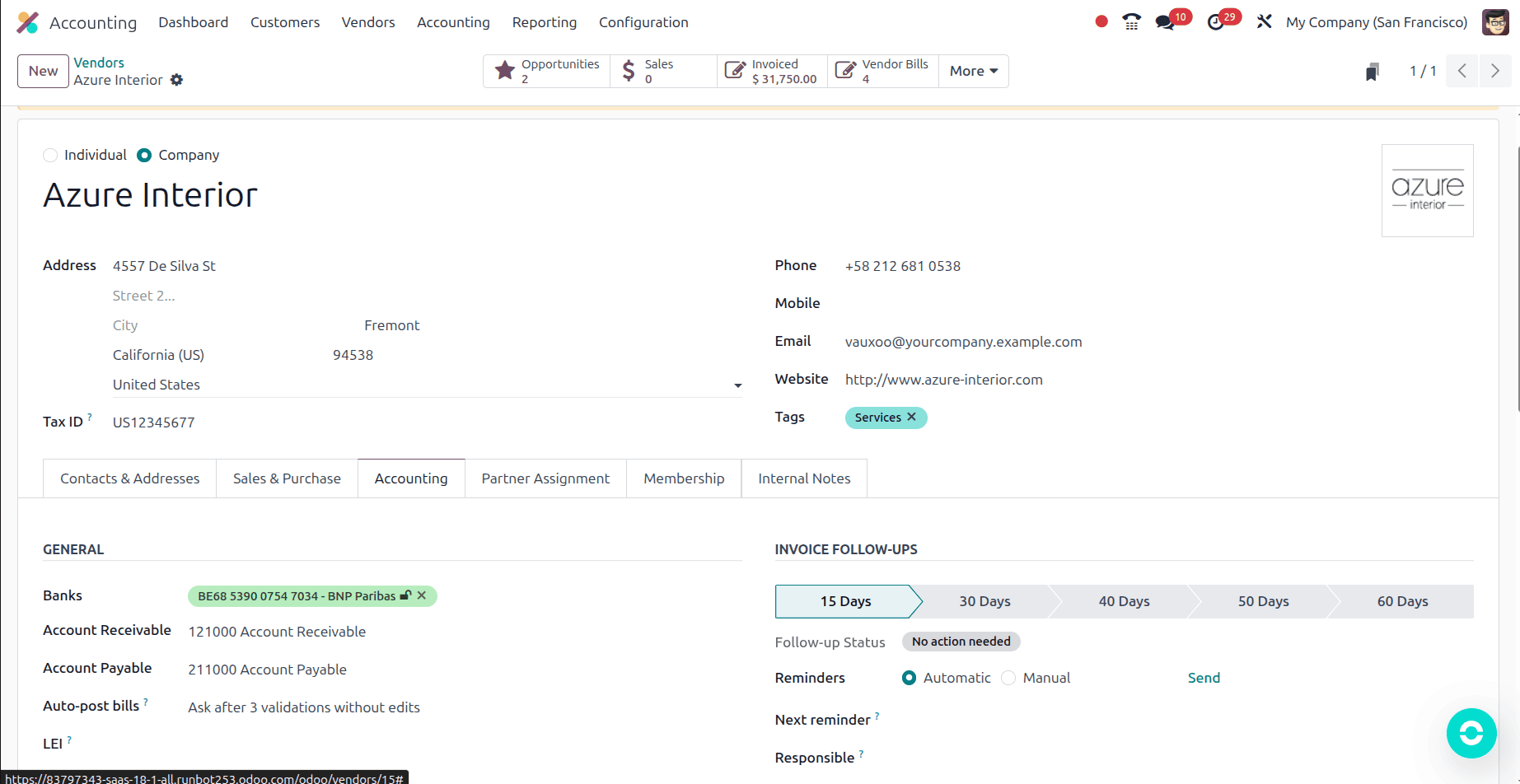The width and height of the screenshot is (1520, 784).
Task: Open the Account Receivable selection field
Action: click(x=465, y=632)
